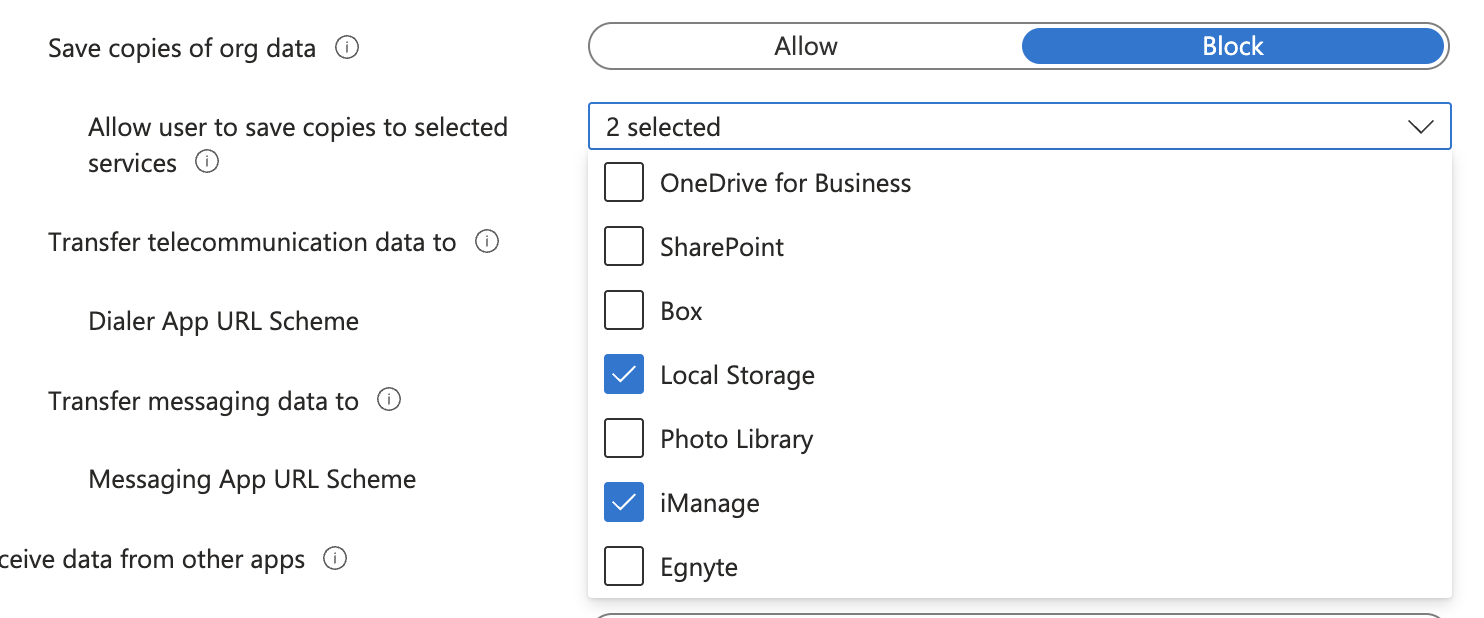Viewport: 1484px width, 618px height.
Task: Click info icon next to selected services label
Action: [207, 162]
